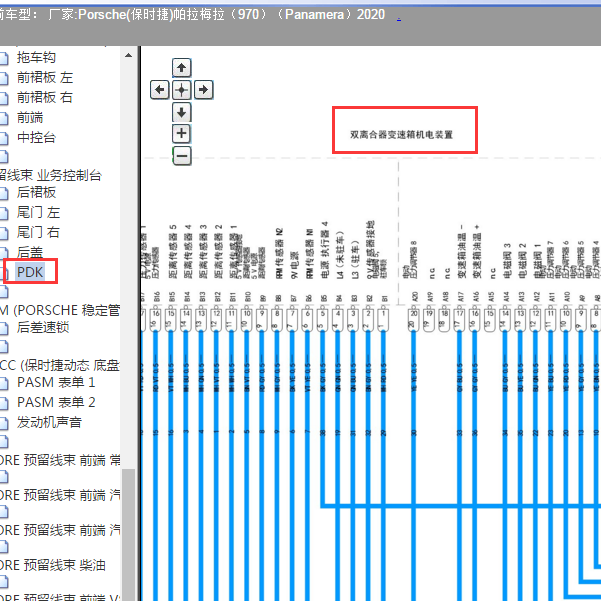601x601 pixels.
Task: Click the document icon beside 发动机声音
Action: (x=4, y=423)
